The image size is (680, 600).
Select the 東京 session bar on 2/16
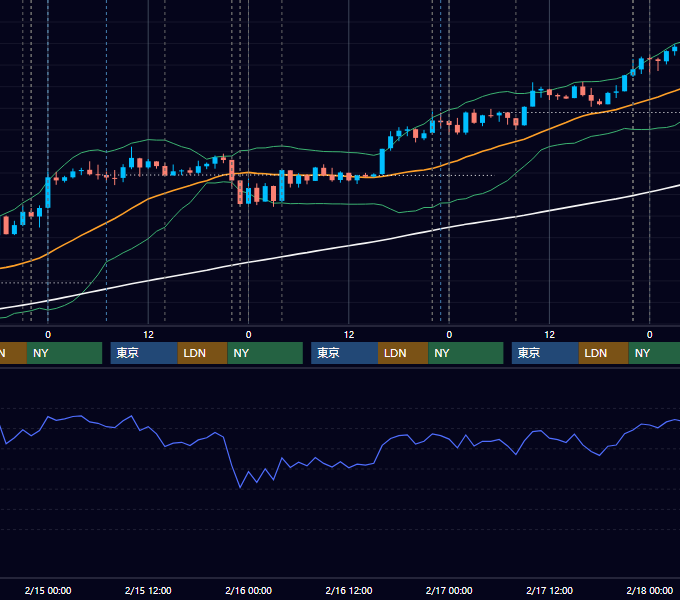345,353
